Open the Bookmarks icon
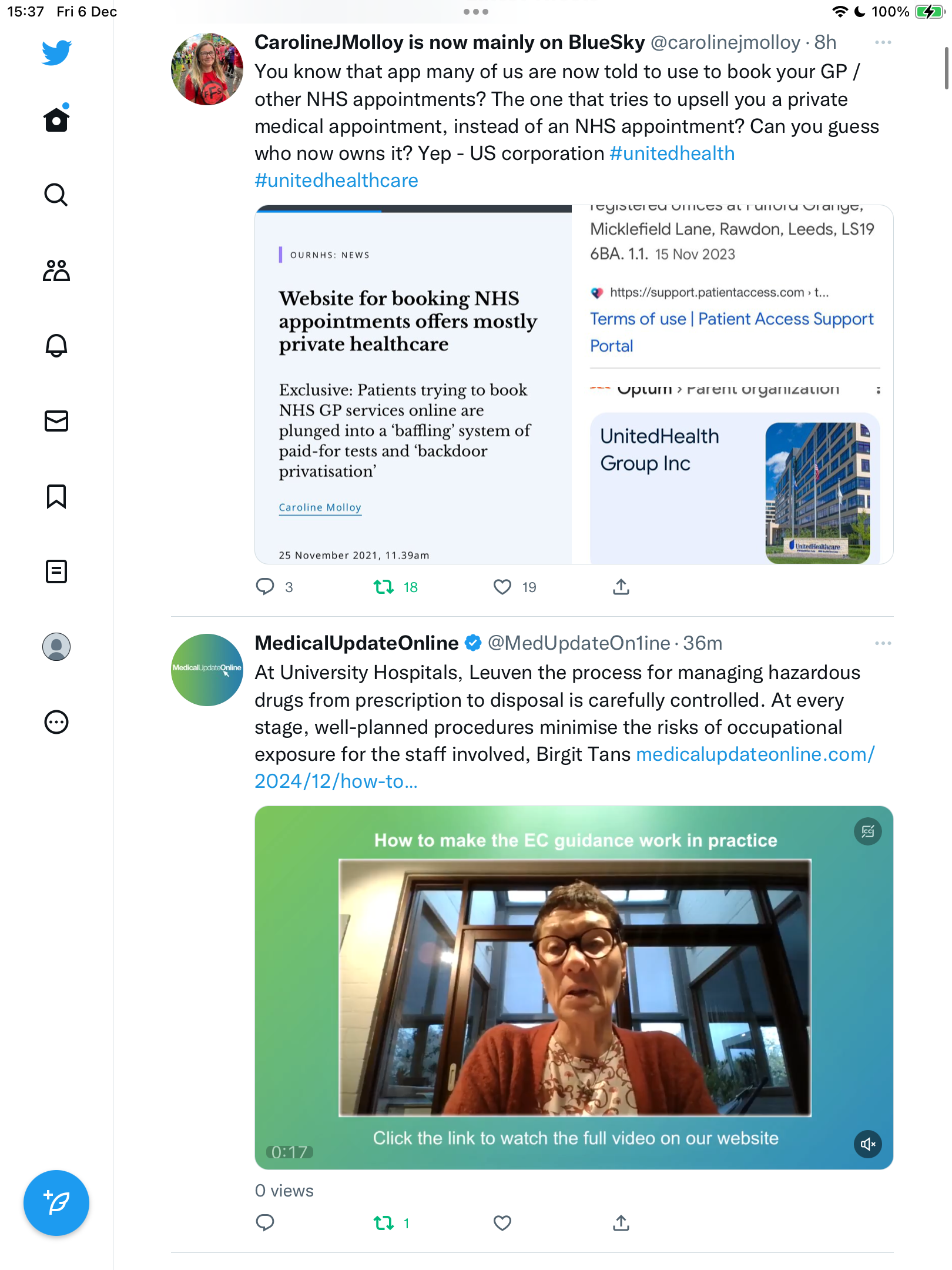Screen dimensions: 952x1270 (56, 496)
